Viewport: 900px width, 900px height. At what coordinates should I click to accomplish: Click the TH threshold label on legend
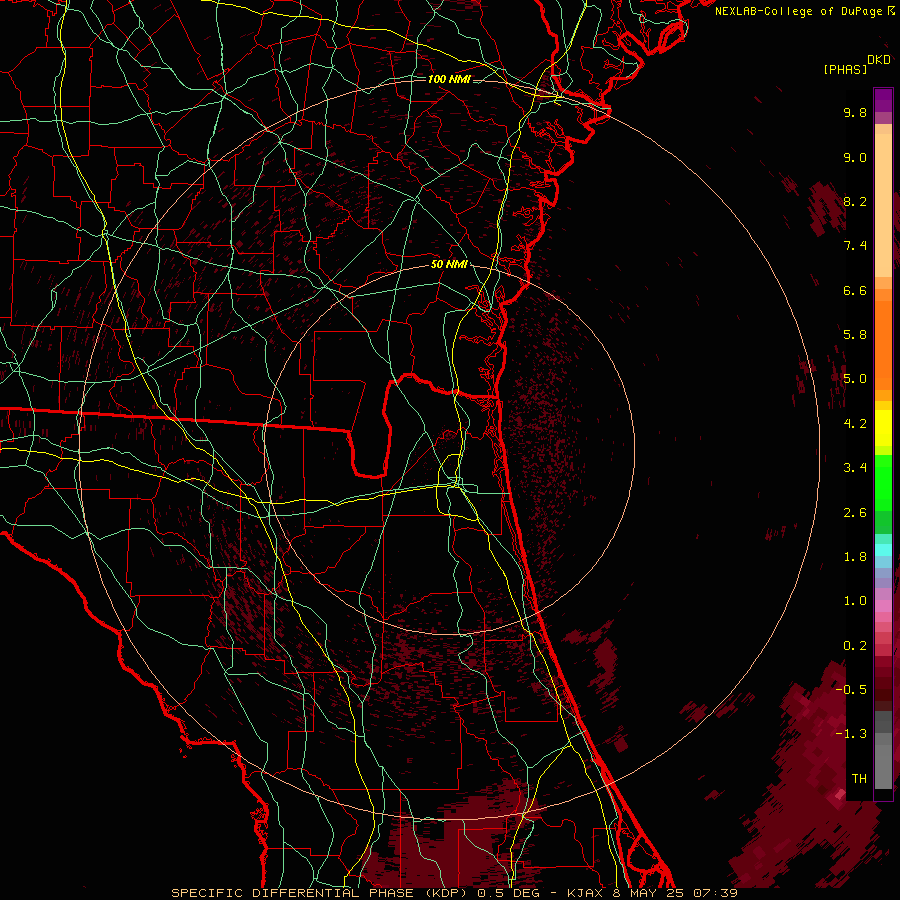(x=859, y=779)
